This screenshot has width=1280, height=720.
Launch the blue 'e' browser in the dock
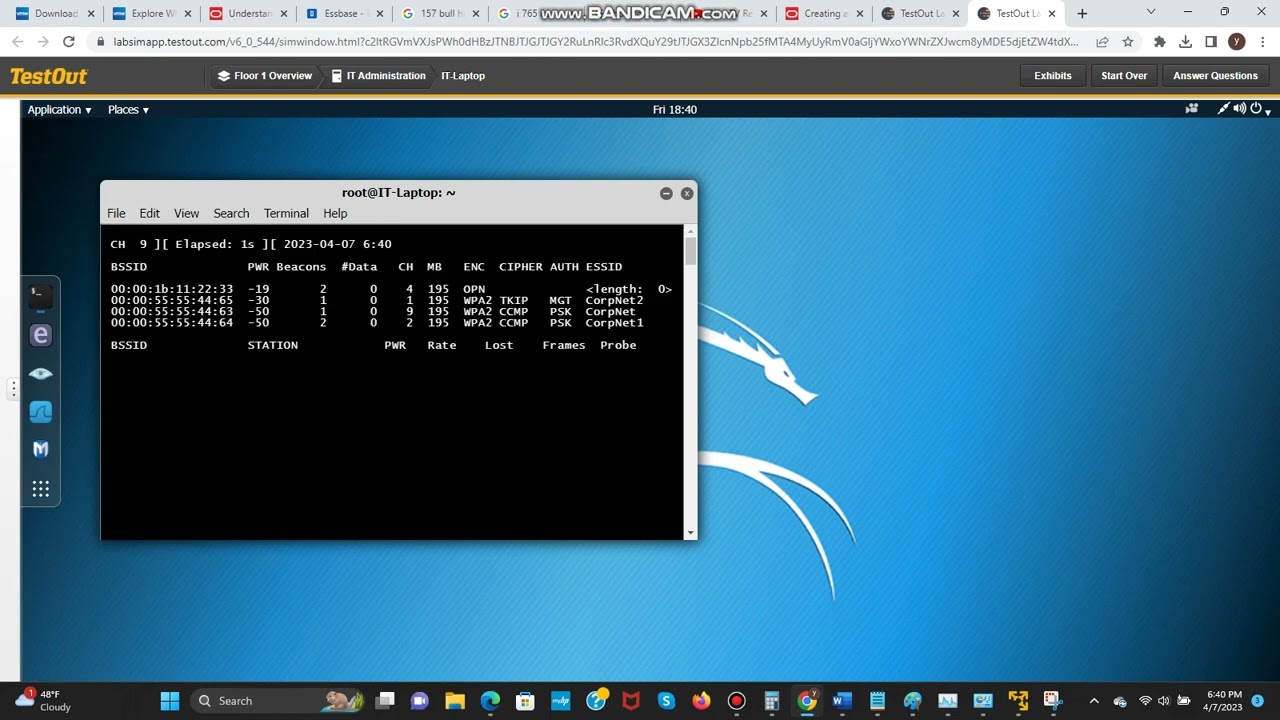(x=41, y=335)
